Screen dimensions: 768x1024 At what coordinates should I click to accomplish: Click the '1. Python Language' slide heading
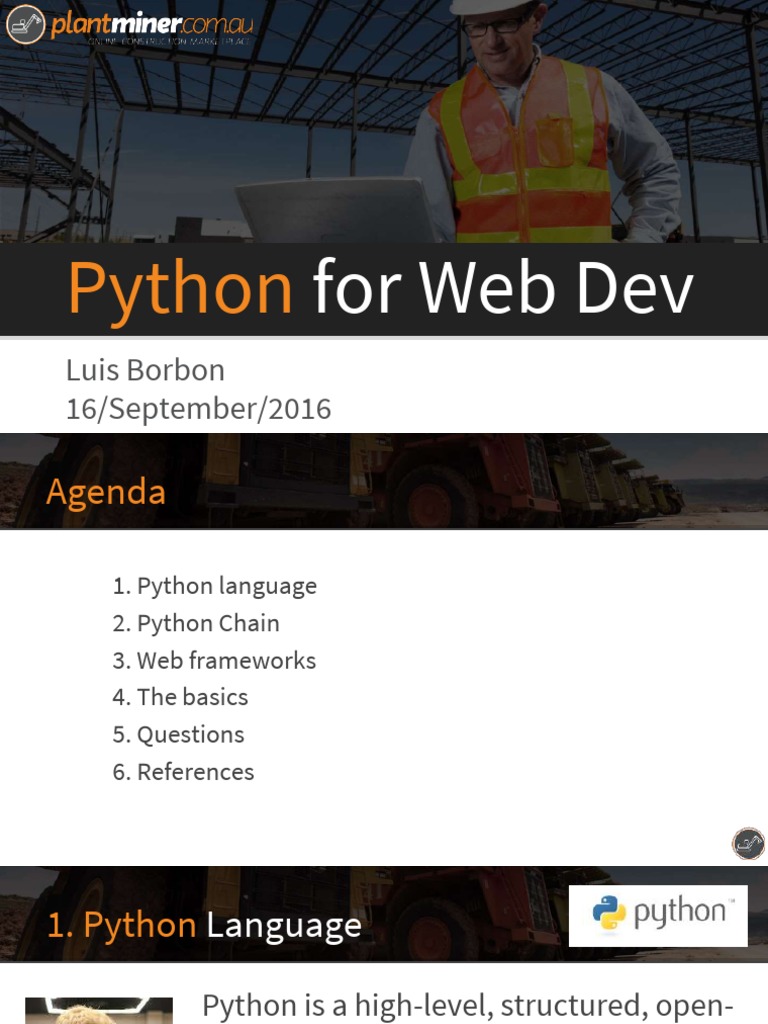pyautogui.click(x=204, y=925)
